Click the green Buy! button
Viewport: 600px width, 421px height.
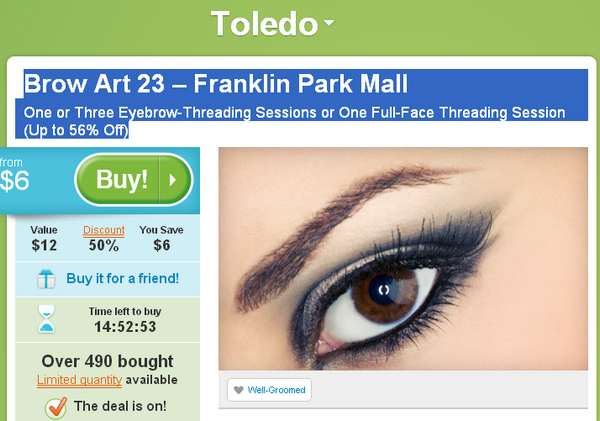tap(134, 179)
